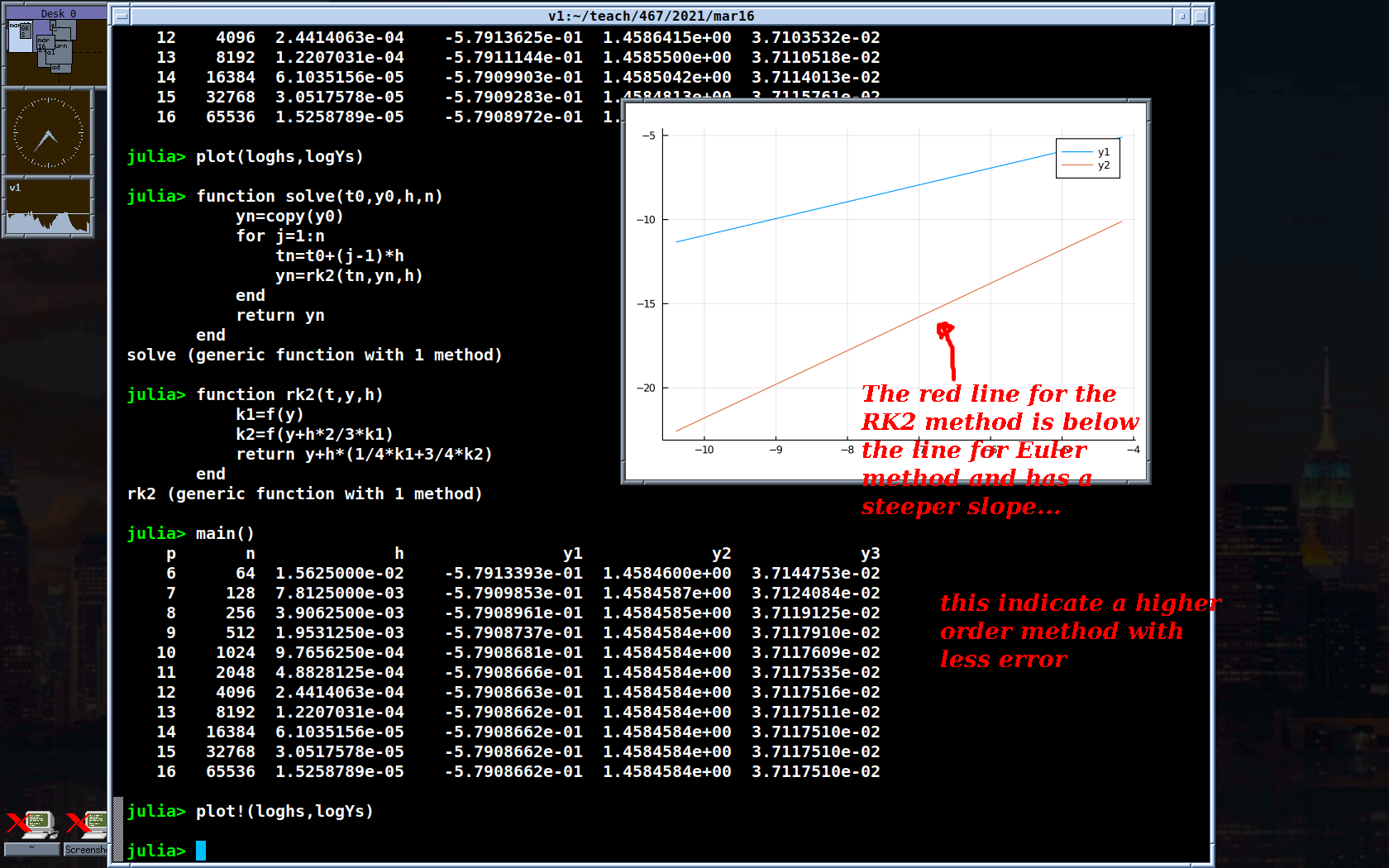Click the Screenshot icon label
The width and height of the screenshot is (1389, 868).
tap(86, 849)
